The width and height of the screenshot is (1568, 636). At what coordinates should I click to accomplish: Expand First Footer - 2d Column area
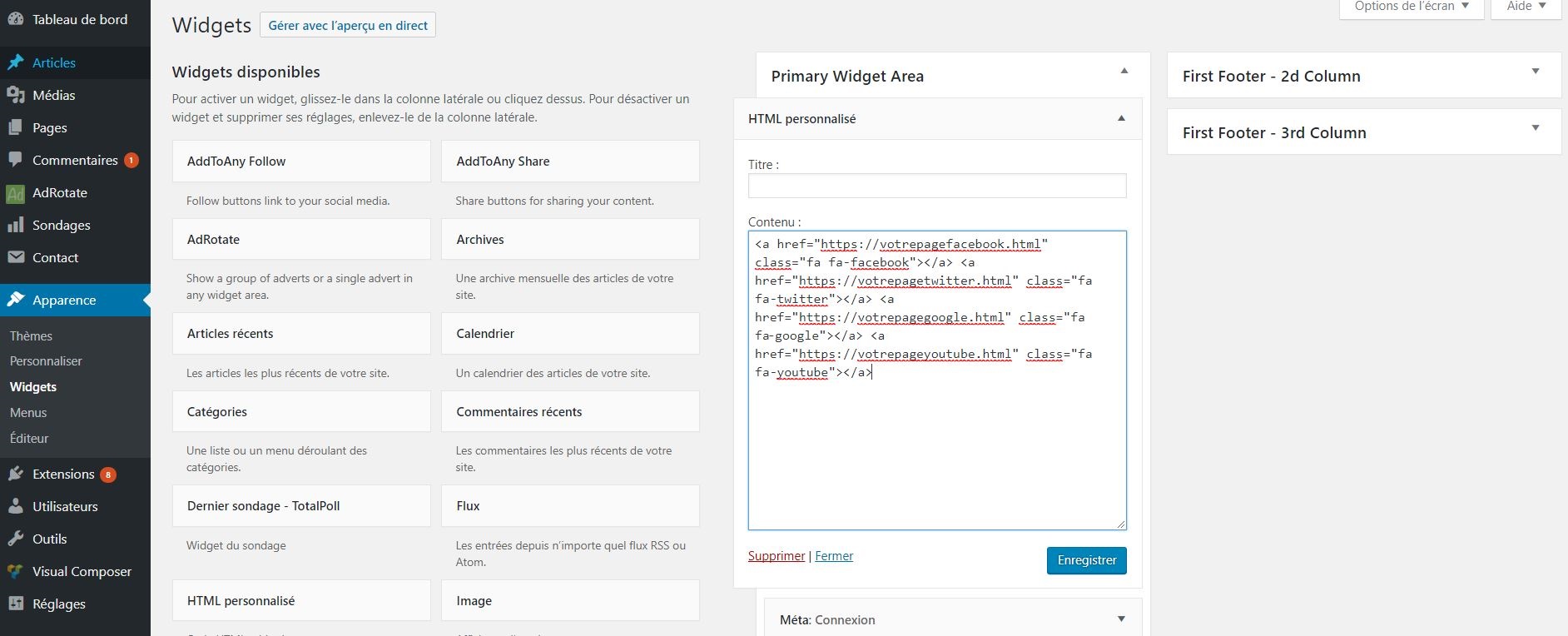[x=1536, y=72]
